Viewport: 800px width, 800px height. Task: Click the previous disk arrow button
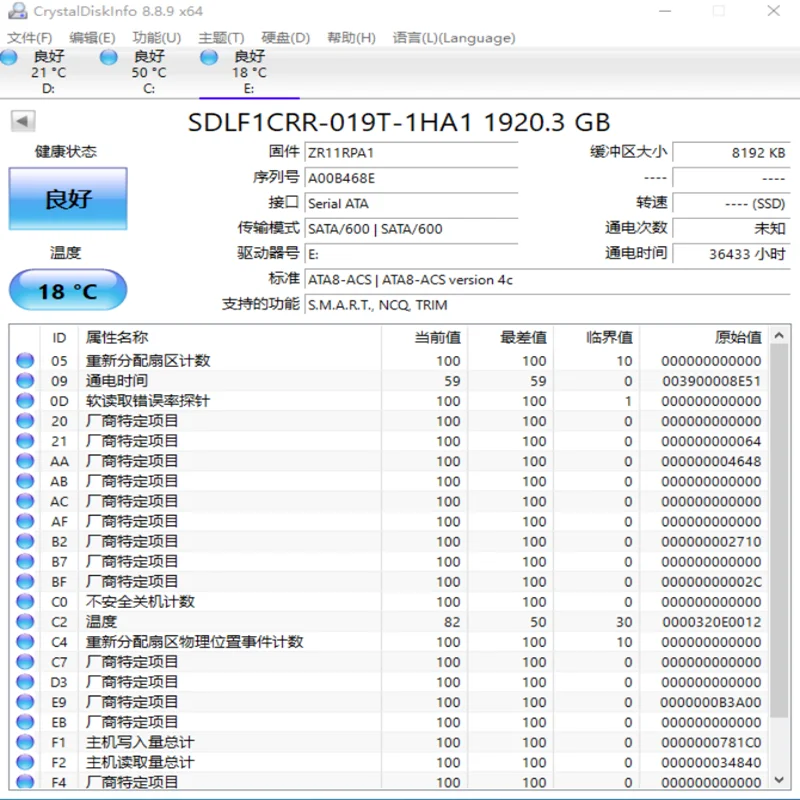(x=23, y=121)
